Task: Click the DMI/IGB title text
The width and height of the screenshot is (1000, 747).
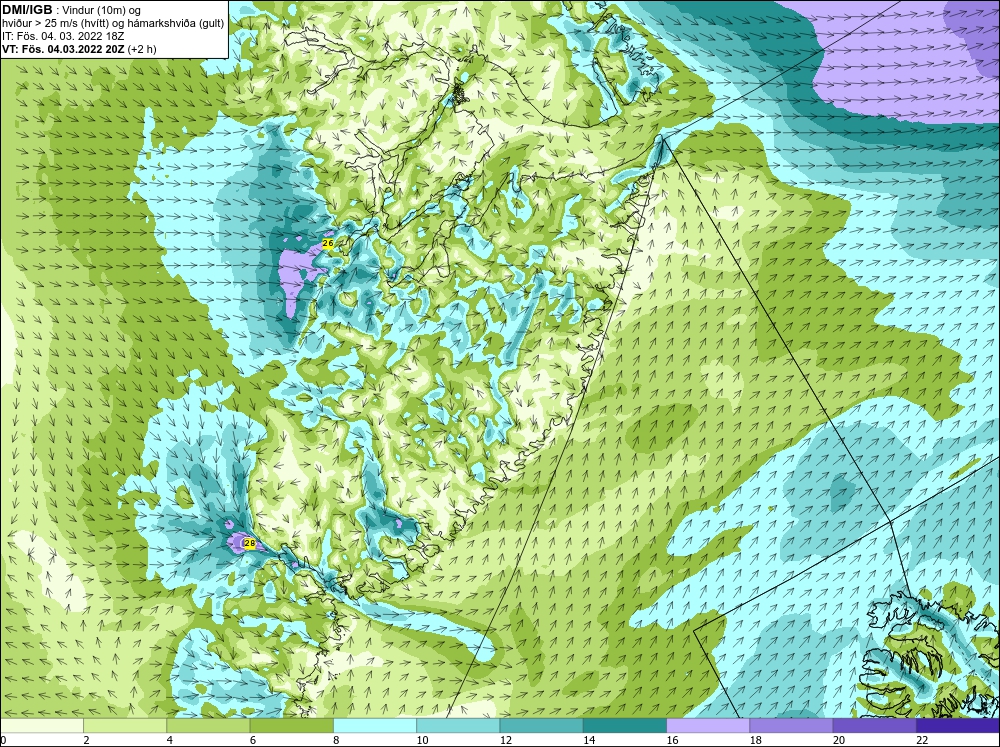Action: (27, 10)
